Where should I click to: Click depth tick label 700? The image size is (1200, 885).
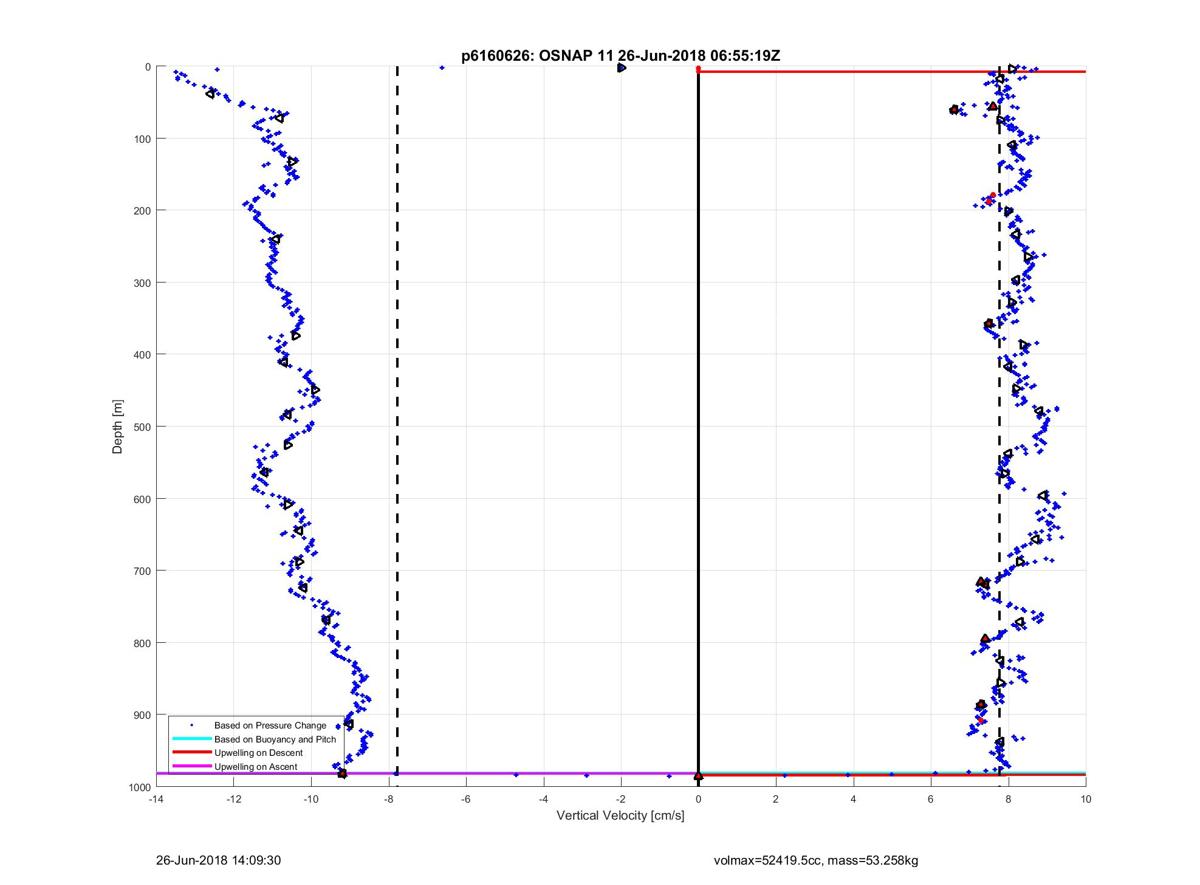[142, 571]
